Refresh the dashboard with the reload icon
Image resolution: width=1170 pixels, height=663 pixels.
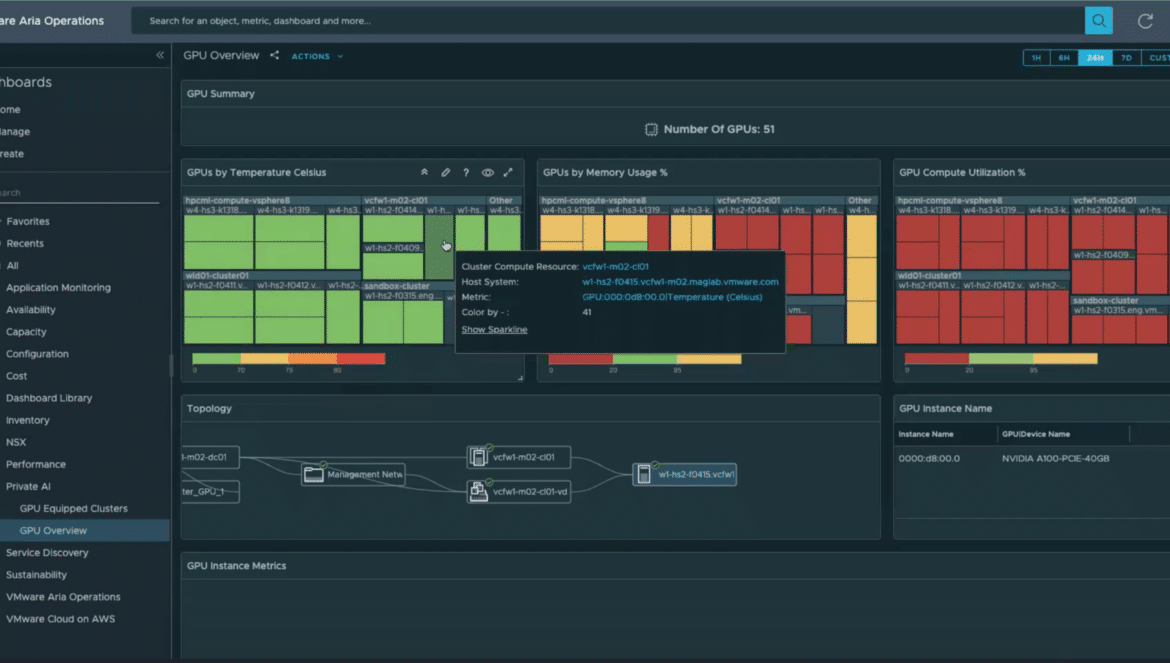[1145, 21]
